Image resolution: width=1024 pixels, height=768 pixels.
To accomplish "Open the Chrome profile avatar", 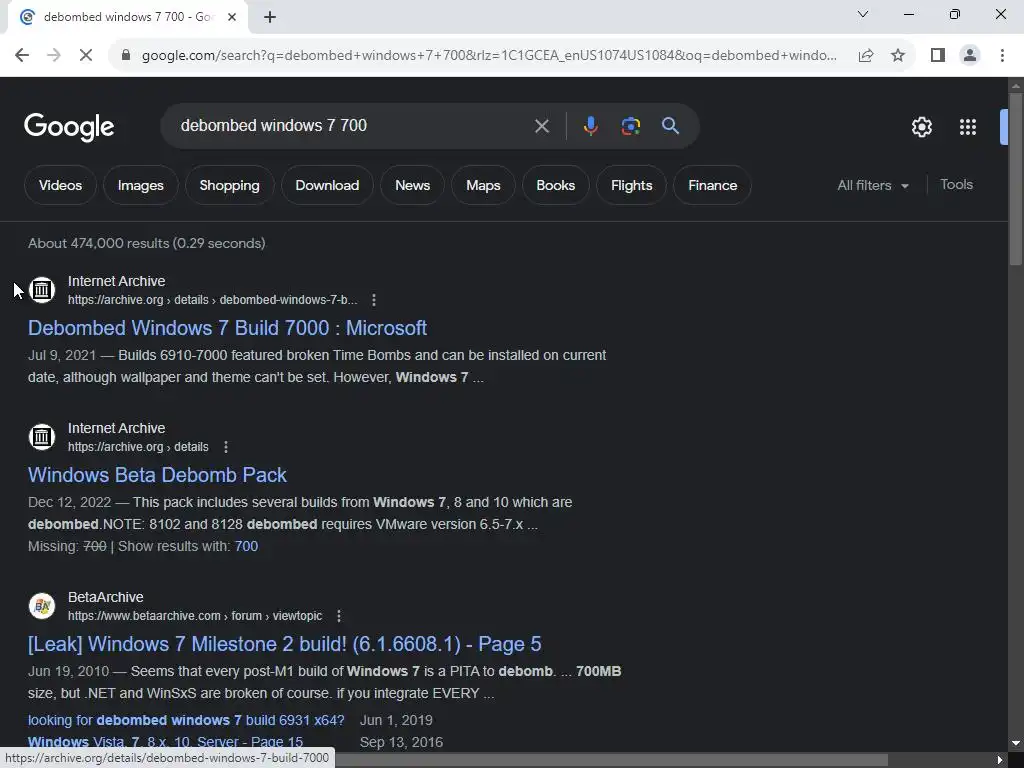I will click(x=970, y=55).
